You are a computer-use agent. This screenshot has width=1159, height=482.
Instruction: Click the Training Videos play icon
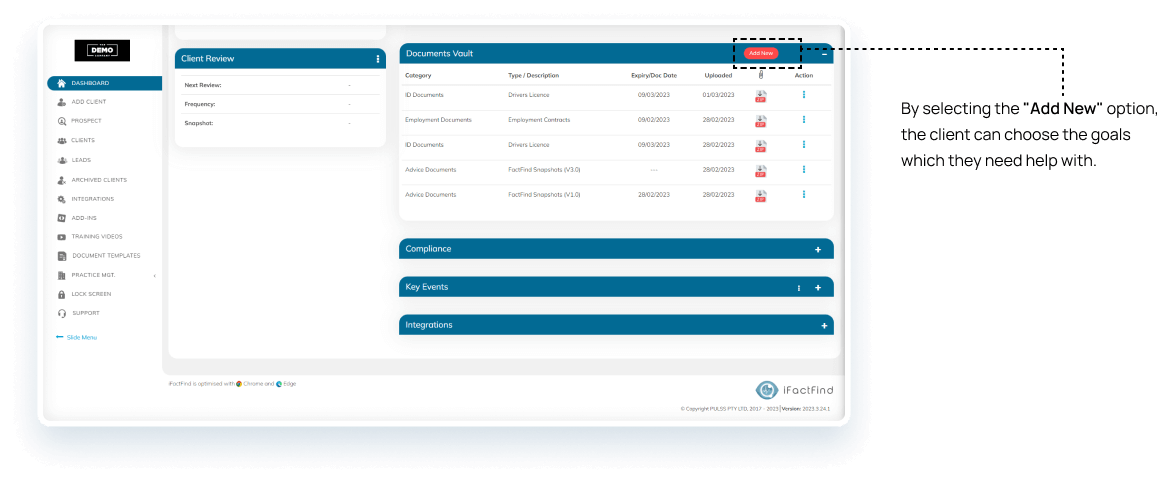(62, 237)
